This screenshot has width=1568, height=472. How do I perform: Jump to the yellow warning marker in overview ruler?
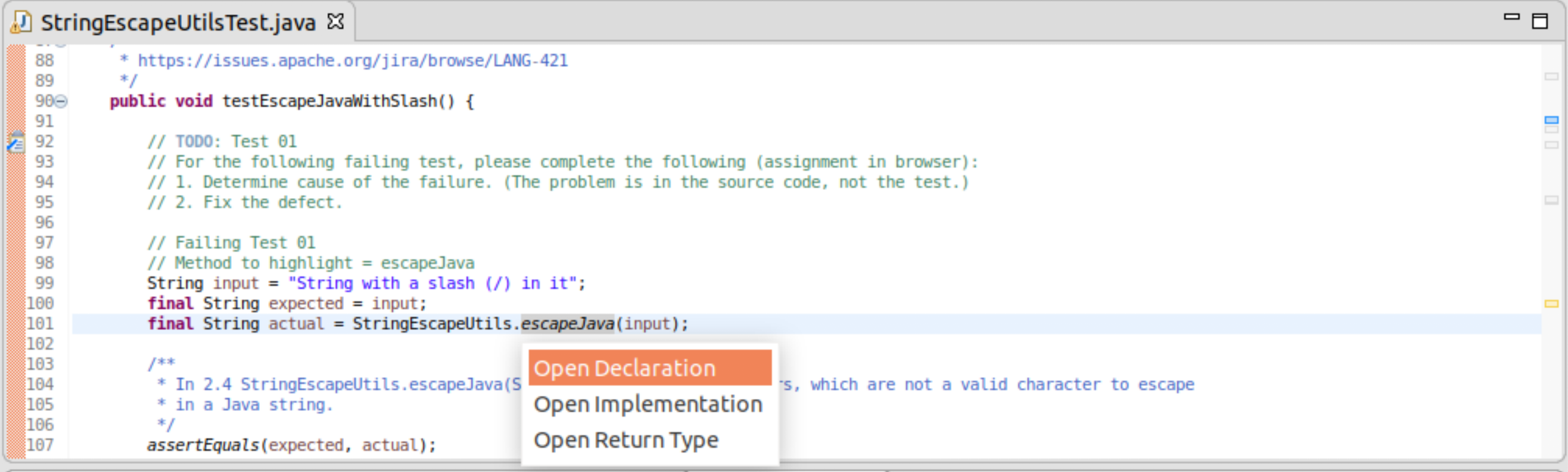click(1551, 304)
